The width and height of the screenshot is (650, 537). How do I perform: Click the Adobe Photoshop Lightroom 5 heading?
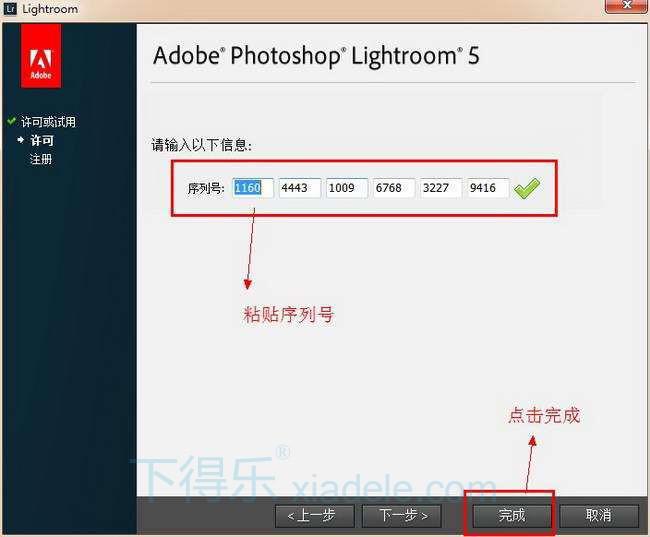coord(316,56)
